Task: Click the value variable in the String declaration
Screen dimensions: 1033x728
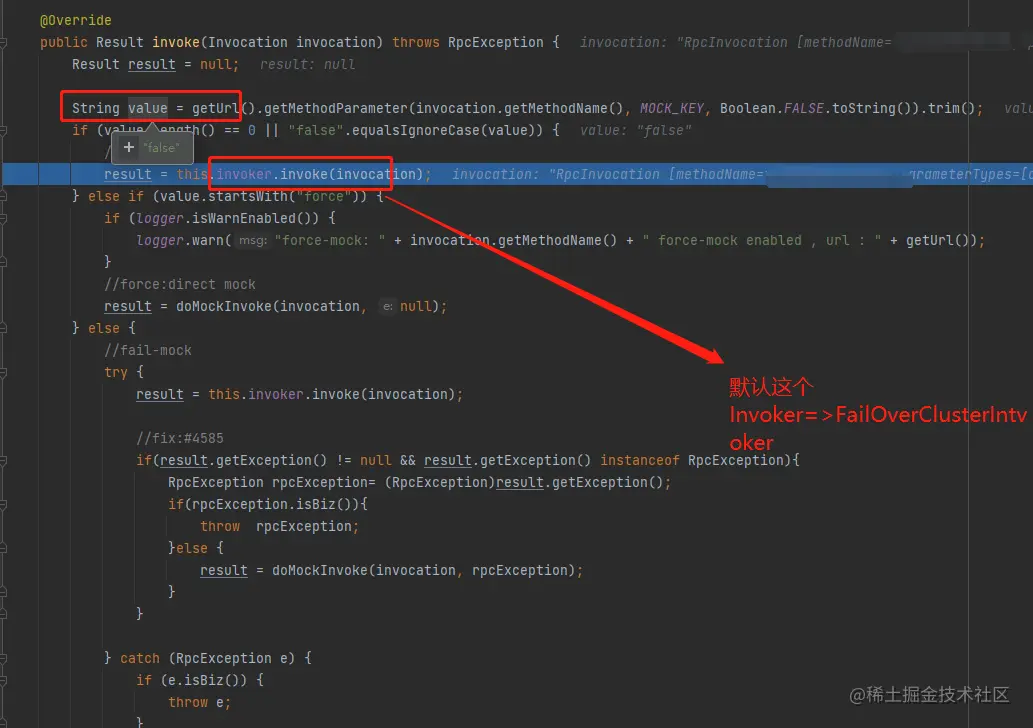Action: pyautogui.click(x=148, y=108)
